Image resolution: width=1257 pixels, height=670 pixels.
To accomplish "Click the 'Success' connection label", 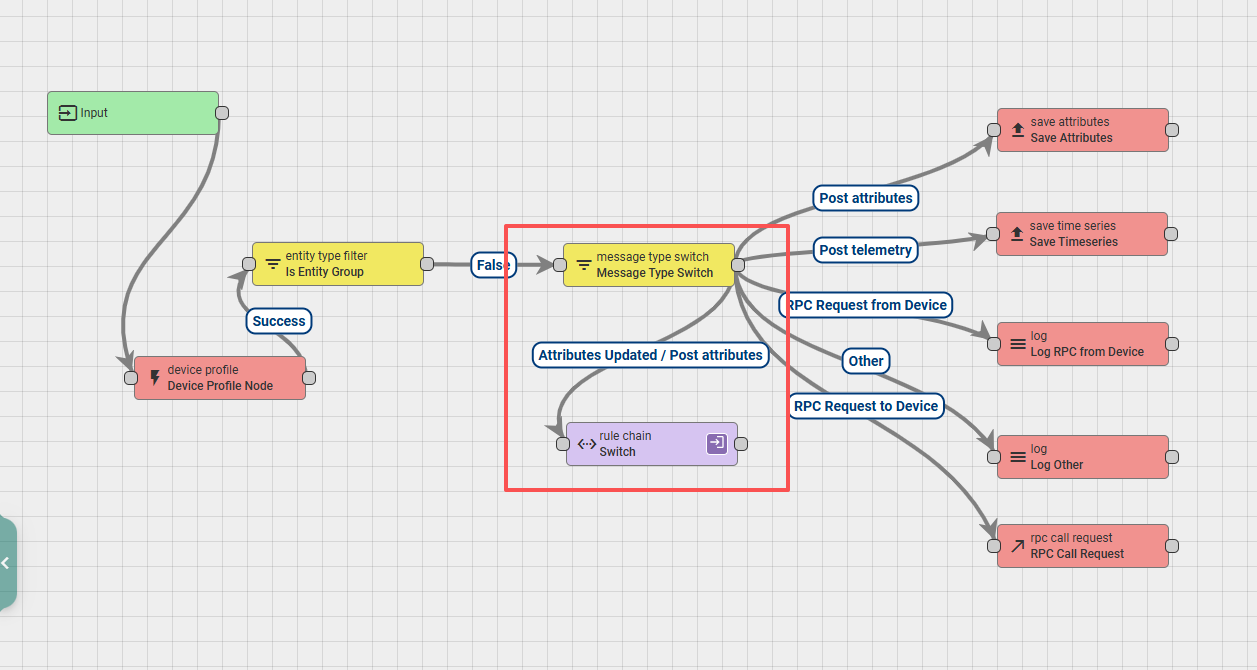I will point(279,321).
